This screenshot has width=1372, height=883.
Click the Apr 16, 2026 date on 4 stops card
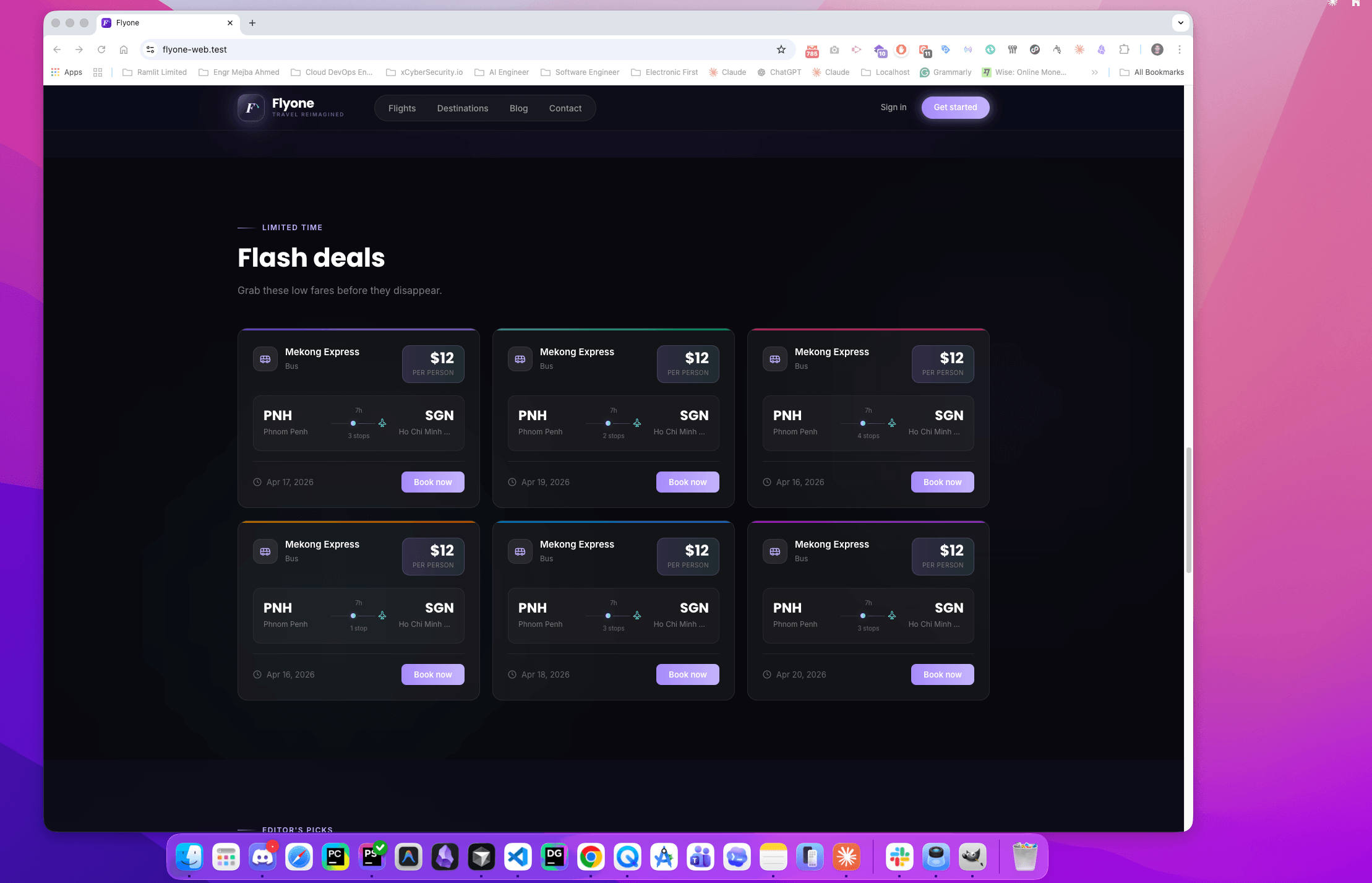(x=800, y=482)
